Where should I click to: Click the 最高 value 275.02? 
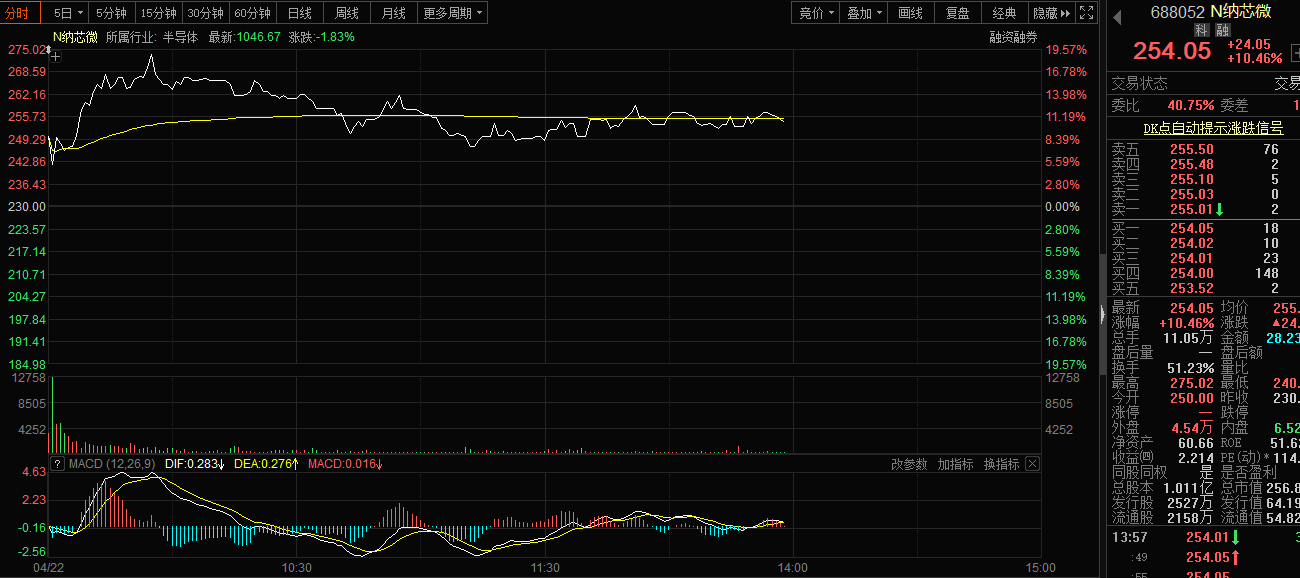click(x=1192, y=383)
